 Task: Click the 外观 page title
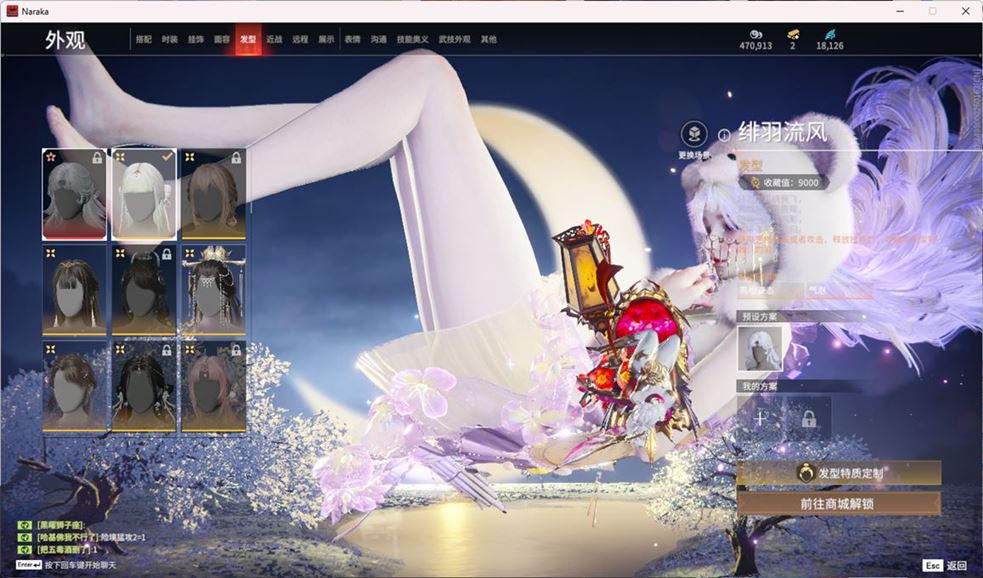[65, 40]
